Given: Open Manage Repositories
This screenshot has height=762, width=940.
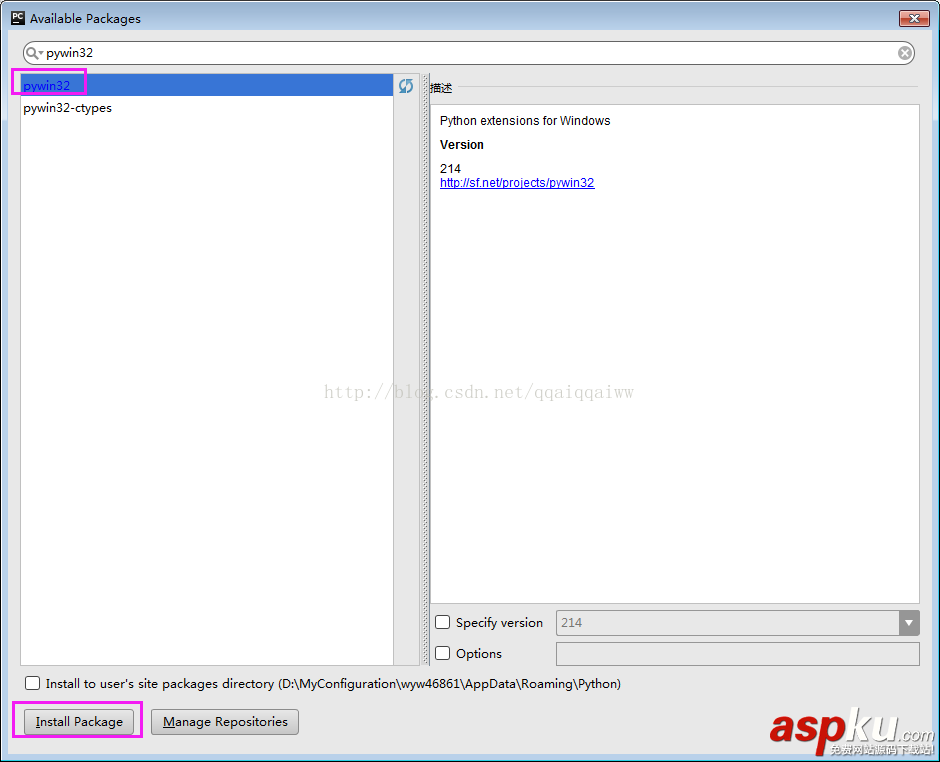Looking at the screenshot, I should pos(224,721).
